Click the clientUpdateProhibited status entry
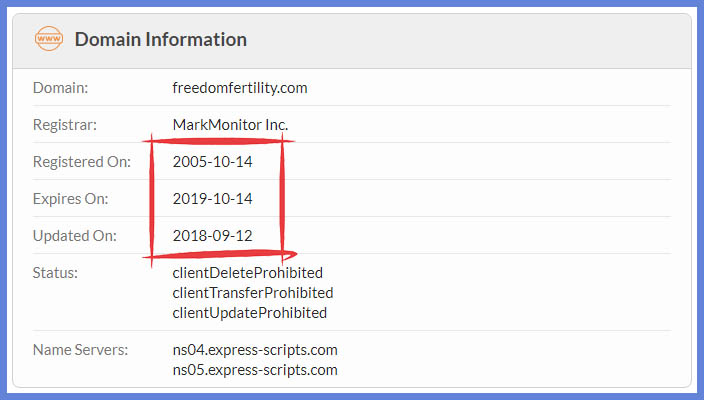 [250, 313]
